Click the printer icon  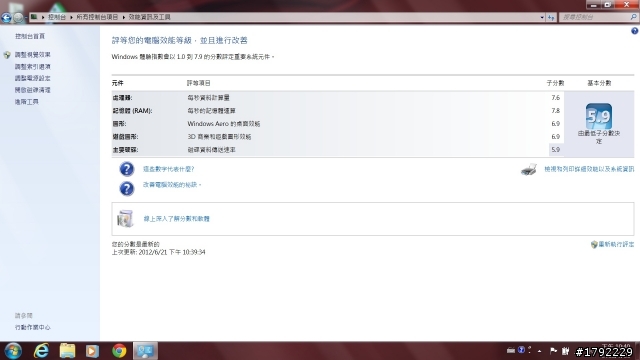pyautogui.click(x=529, y=169)
